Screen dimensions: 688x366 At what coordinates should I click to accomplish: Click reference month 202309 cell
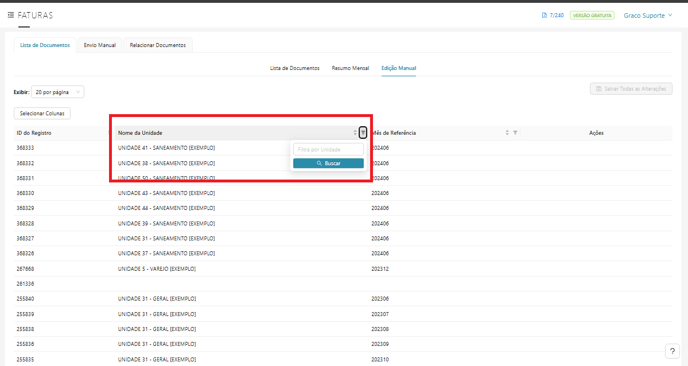point(380,344)
